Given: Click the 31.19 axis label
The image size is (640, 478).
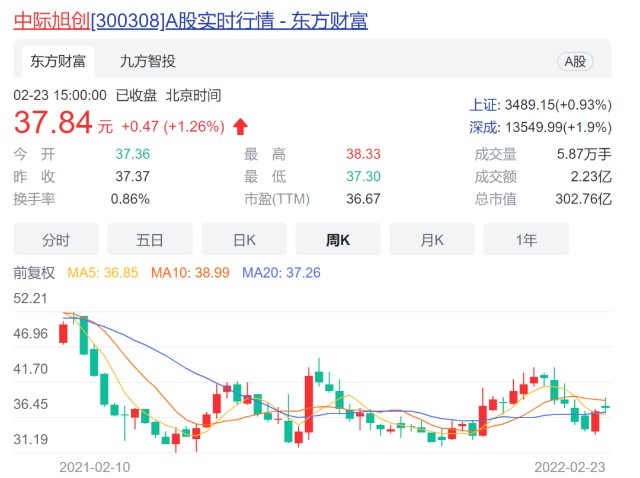Looking at the screenshot, I should [x=30, y=440].
